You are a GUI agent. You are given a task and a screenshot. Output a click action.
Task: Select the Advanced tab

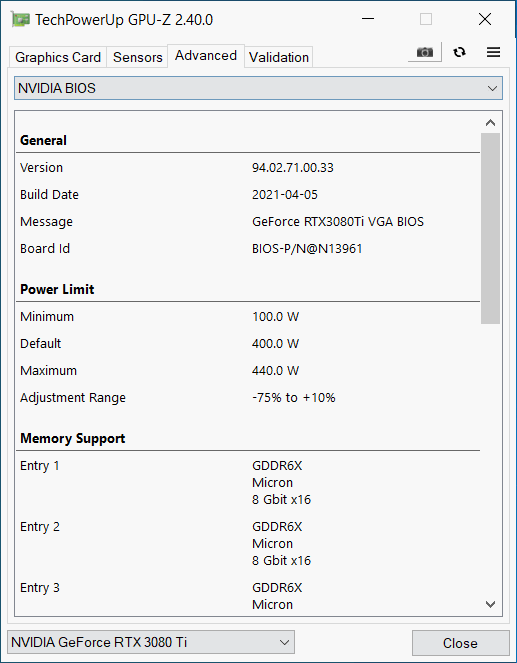206,55
